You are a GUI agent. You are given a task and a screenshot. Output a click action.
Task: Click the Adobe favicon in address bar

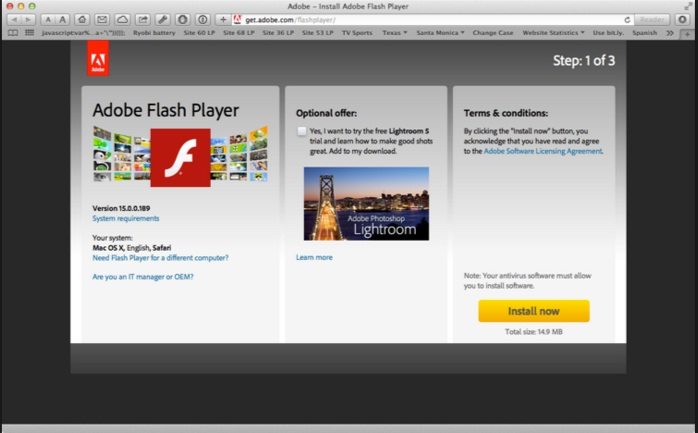237,20
